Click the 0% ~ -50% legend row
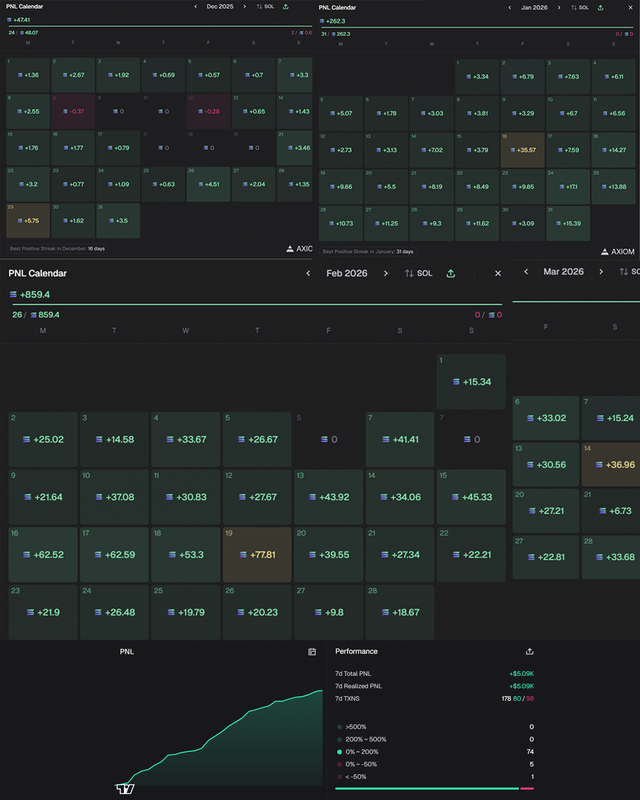640x800 pixels. pyautogui.click(x=435, y=764)
